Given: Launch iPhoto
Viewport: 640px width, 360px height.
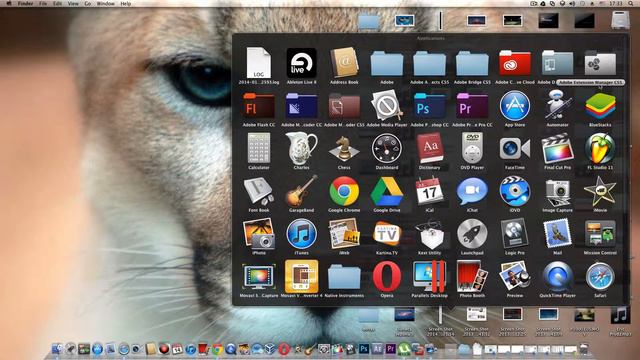Looking at the screenshot, I should pos(259,234).
